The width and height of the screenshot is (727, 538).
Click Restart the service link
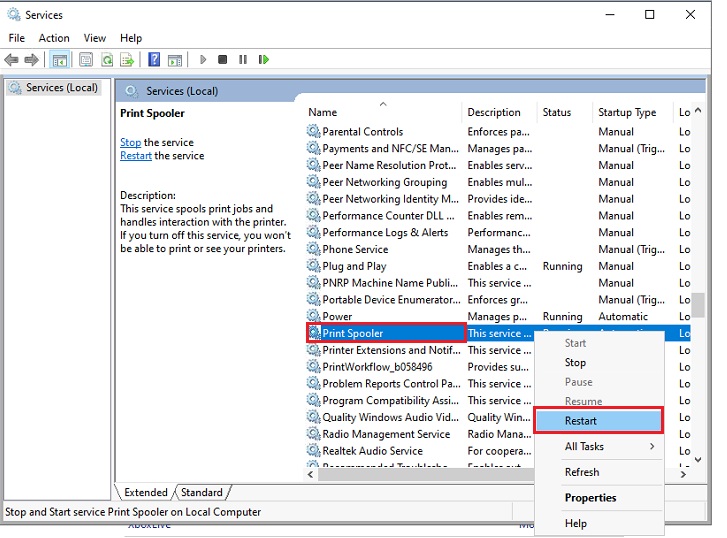136,155
